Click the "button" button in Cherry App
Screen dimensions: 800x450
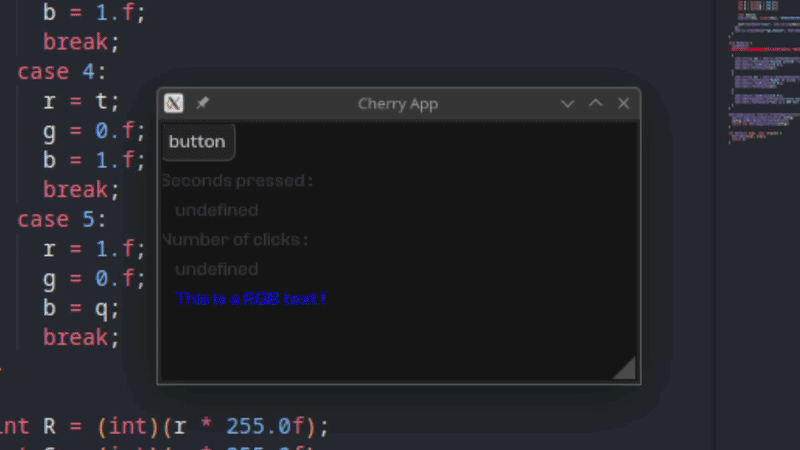click(x=198, y=142)
